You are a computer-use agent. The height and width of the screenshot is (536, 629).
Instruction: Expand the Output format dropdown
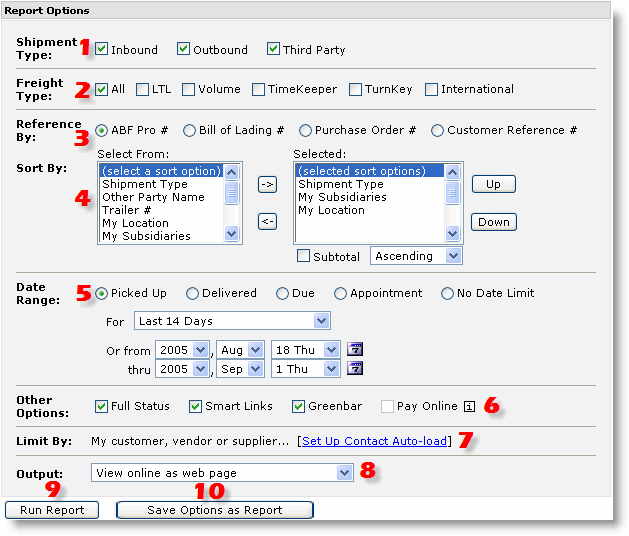coord(344,473)
